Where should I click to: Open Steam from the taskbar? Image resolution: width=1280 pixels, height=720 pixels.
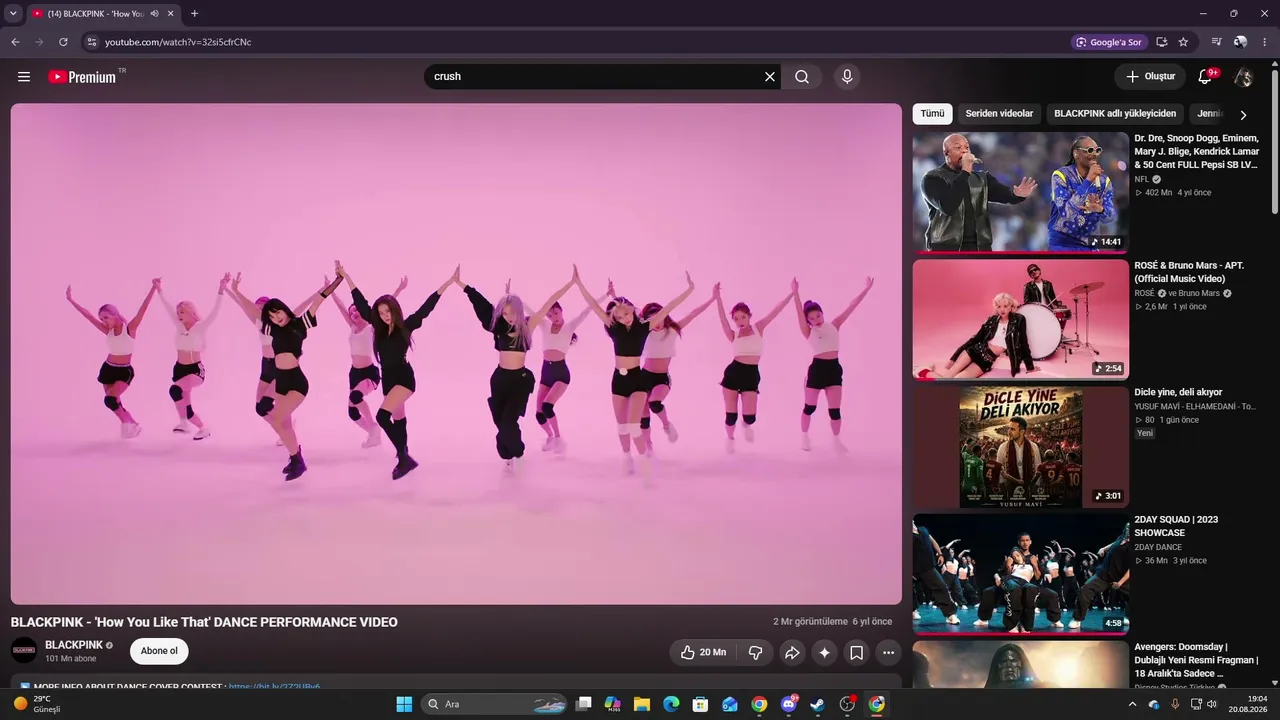click(x=818, y=704)
